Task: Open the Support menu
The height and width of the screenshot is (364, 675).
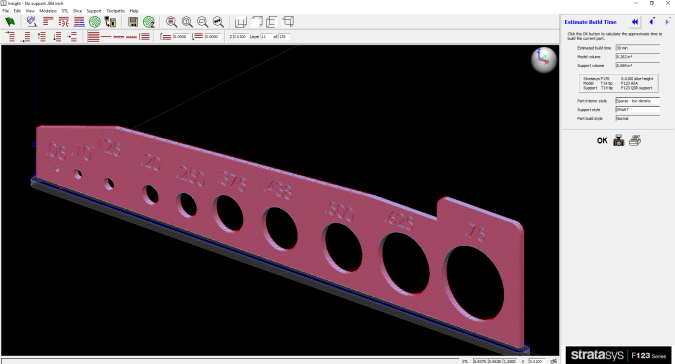Action: point(94,11)
